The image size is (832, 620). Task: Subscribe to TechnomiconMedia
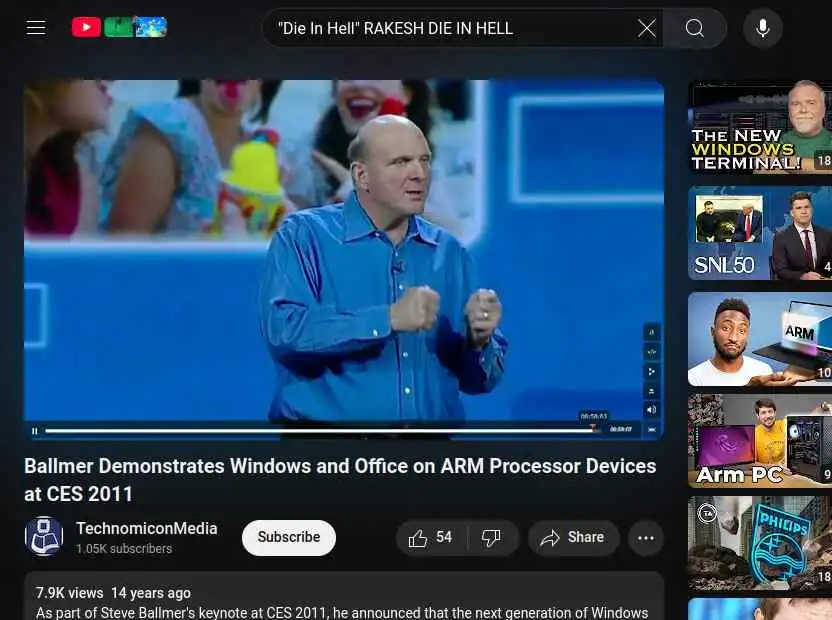coord(289,537)
